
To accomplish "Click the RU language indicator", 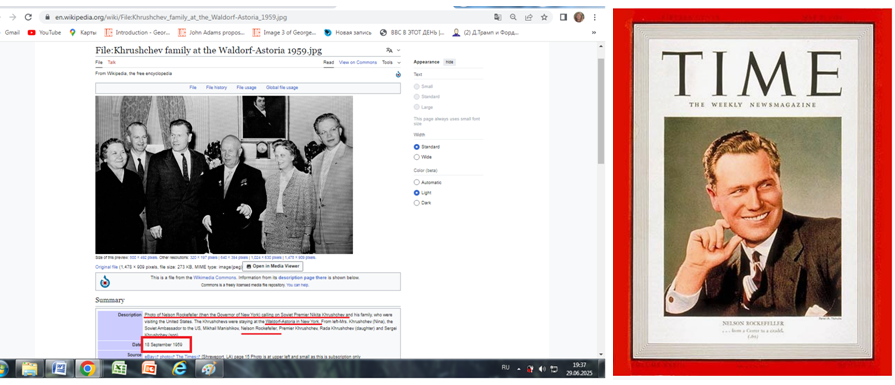I will click(505, 367).
